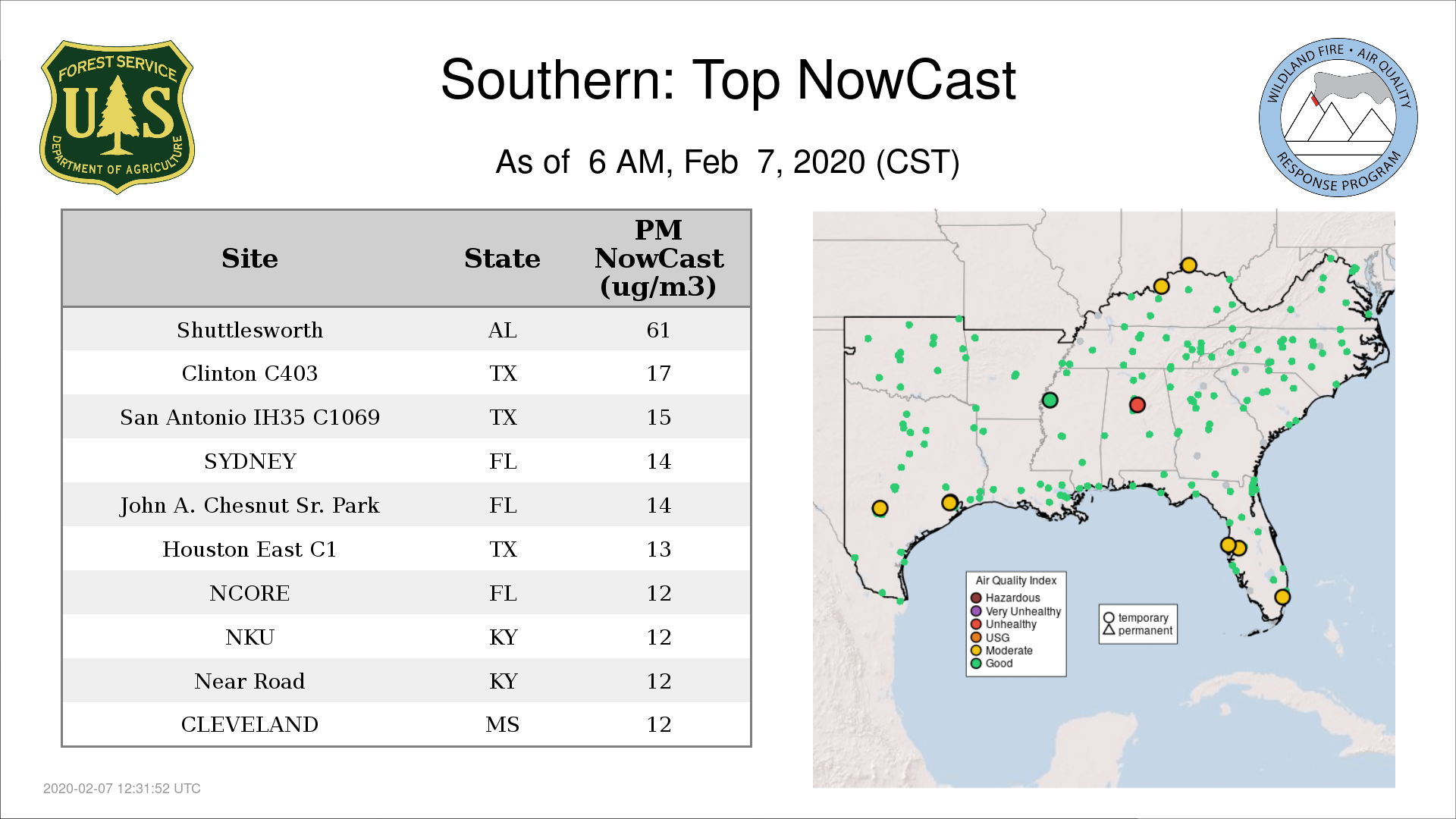This screenshot has width=1456, height=819.
Task: Click the Very Unhealthy purple legend swatch
Action: tap(976, 611)
